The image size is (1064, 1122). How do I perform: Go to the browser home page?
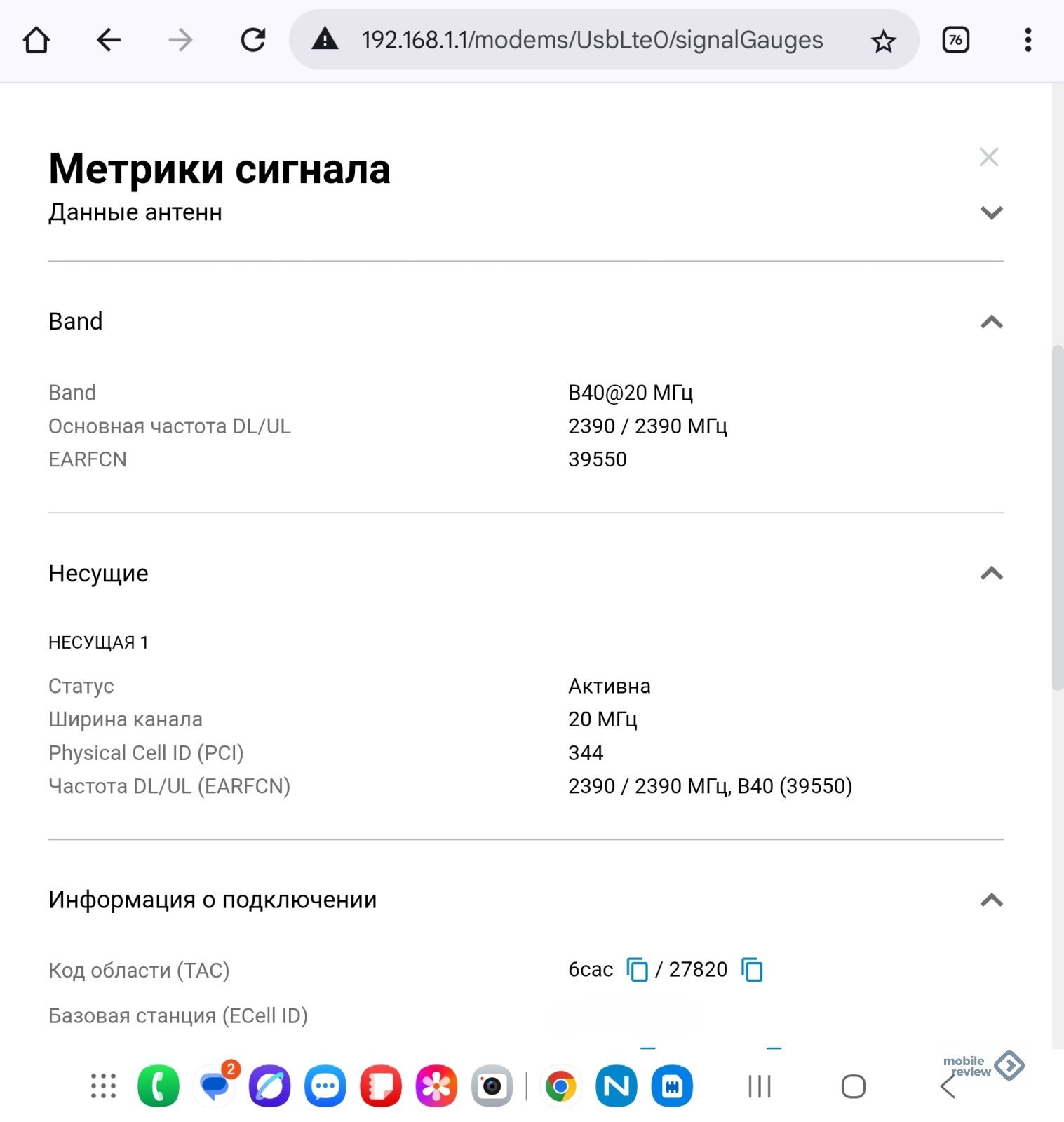pos(36,40)
